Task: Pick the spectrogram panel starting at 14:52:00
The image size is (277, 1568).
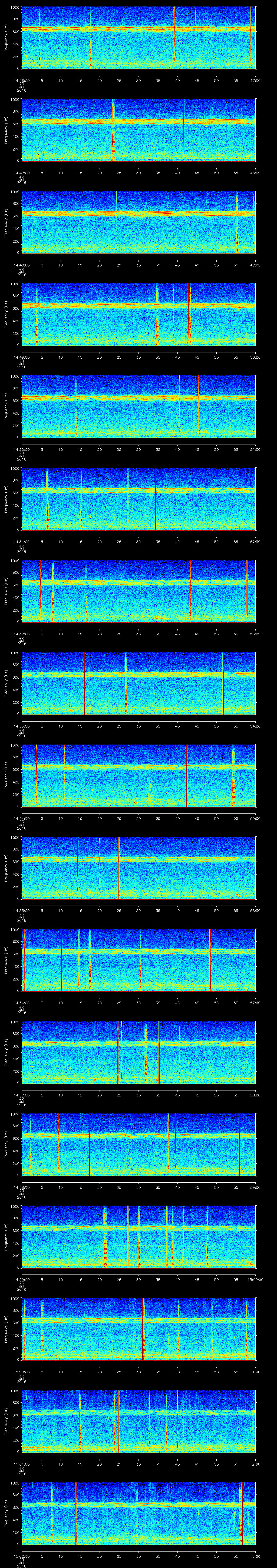Action: [138, 590]
